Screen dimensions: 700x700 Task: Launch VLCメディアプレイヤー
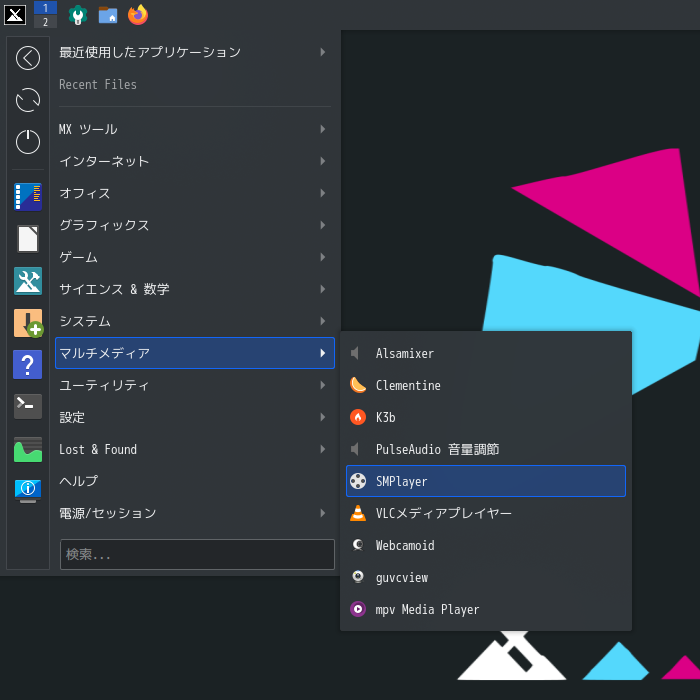[486, 513]
